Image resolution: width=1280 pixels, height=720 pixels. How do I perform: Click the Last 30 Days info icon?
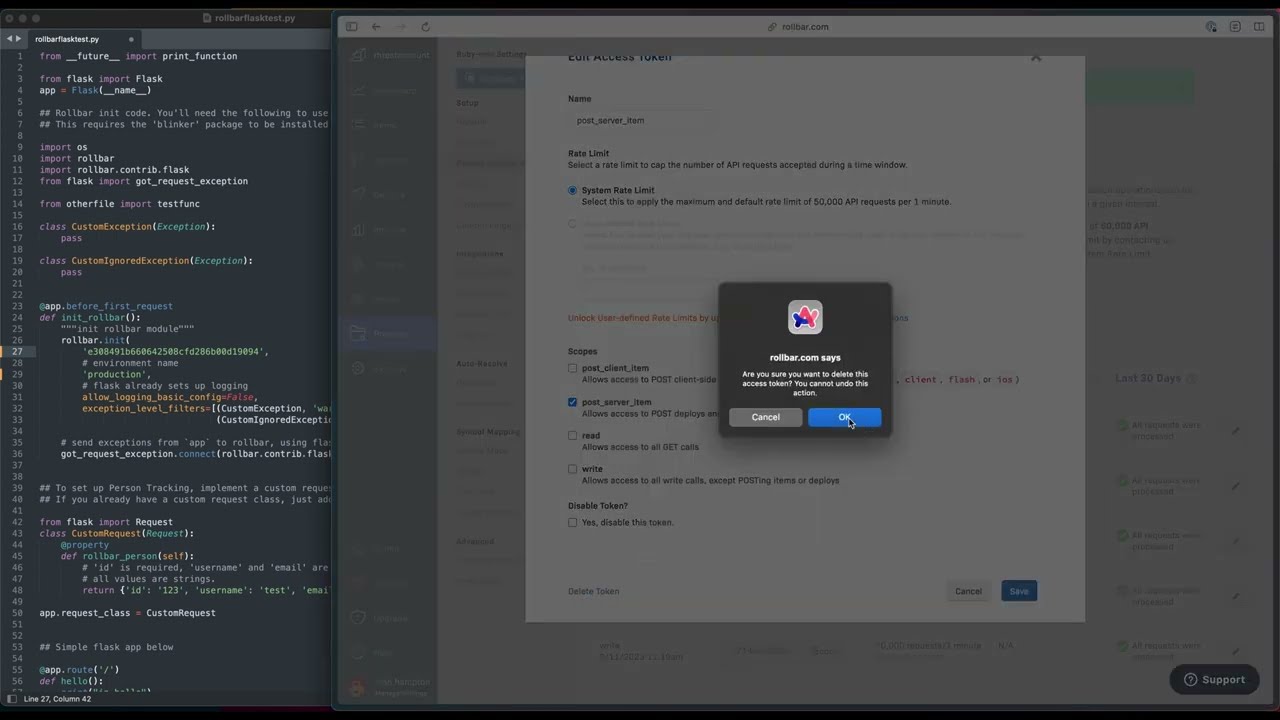click(x=1191, y=378)
